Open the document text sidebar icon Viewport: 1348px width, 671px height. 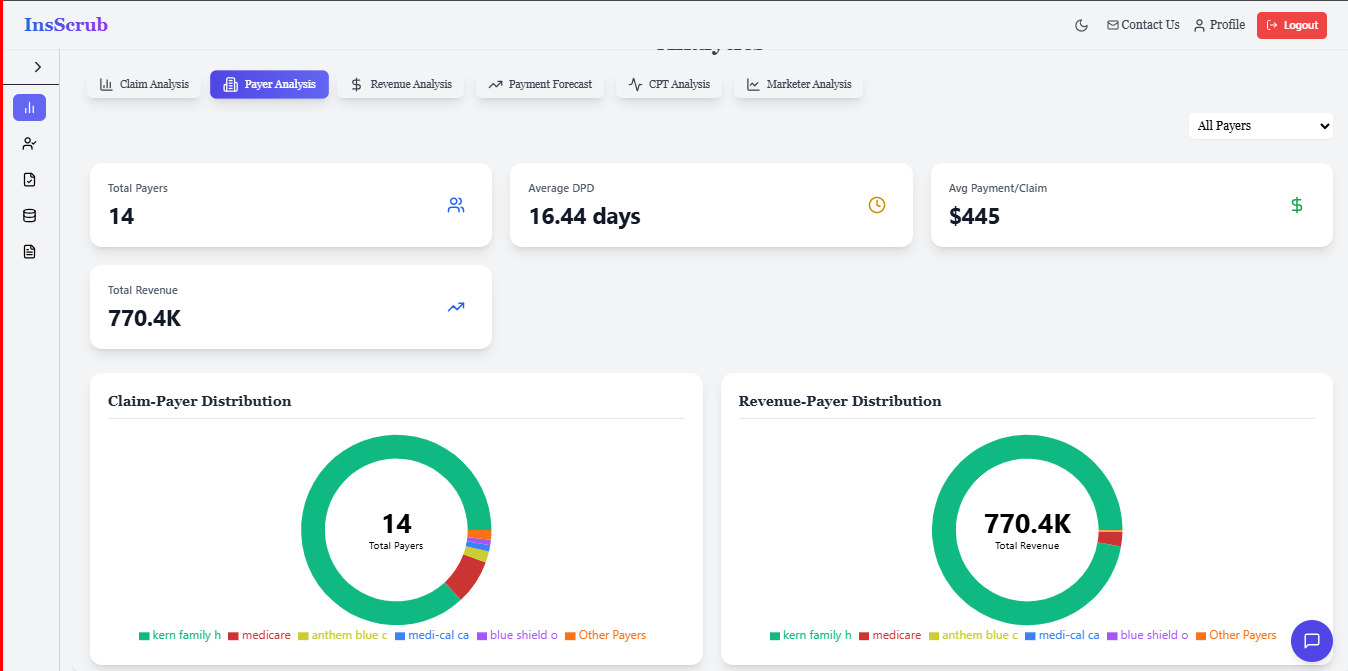pos(29,251)
